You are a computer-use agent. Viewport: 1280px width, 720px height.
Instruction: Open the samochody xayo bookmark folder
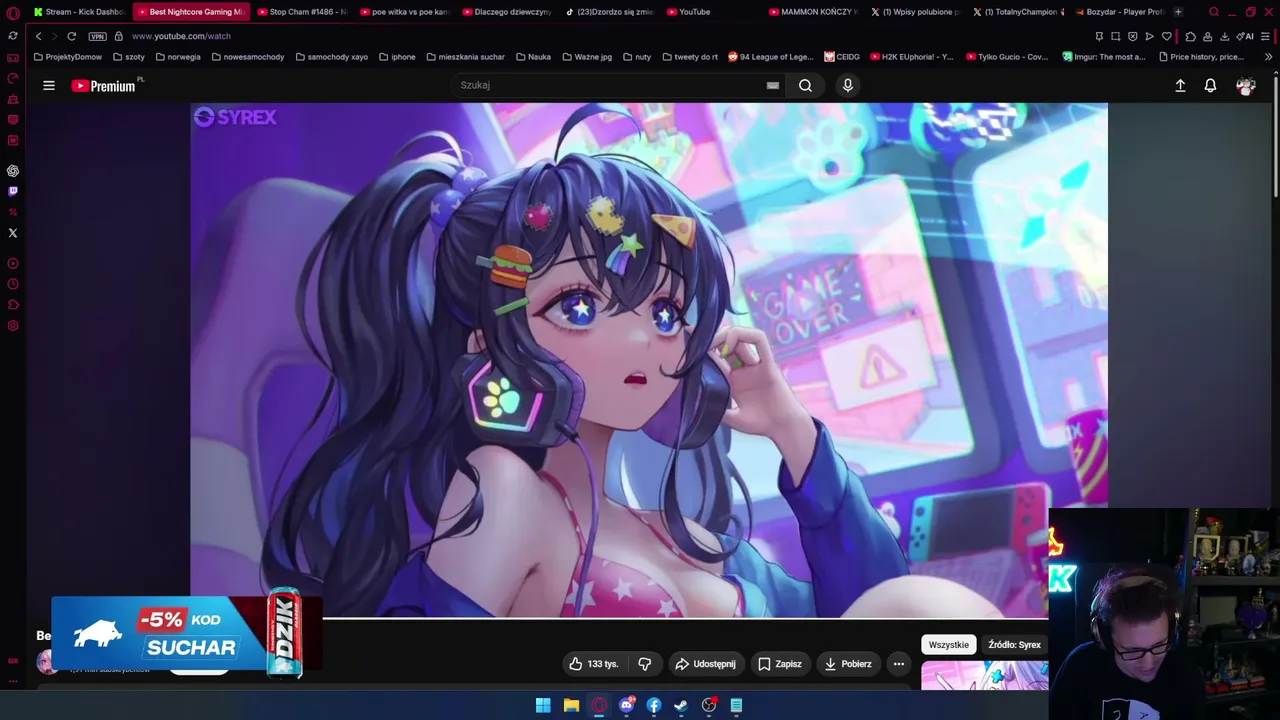click(x=332, y=57)
